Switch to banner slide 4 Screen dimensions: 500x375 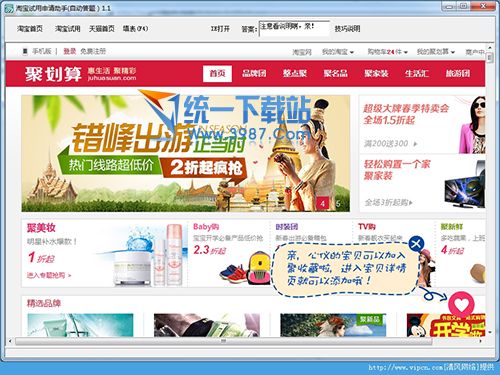click(322, 203)
